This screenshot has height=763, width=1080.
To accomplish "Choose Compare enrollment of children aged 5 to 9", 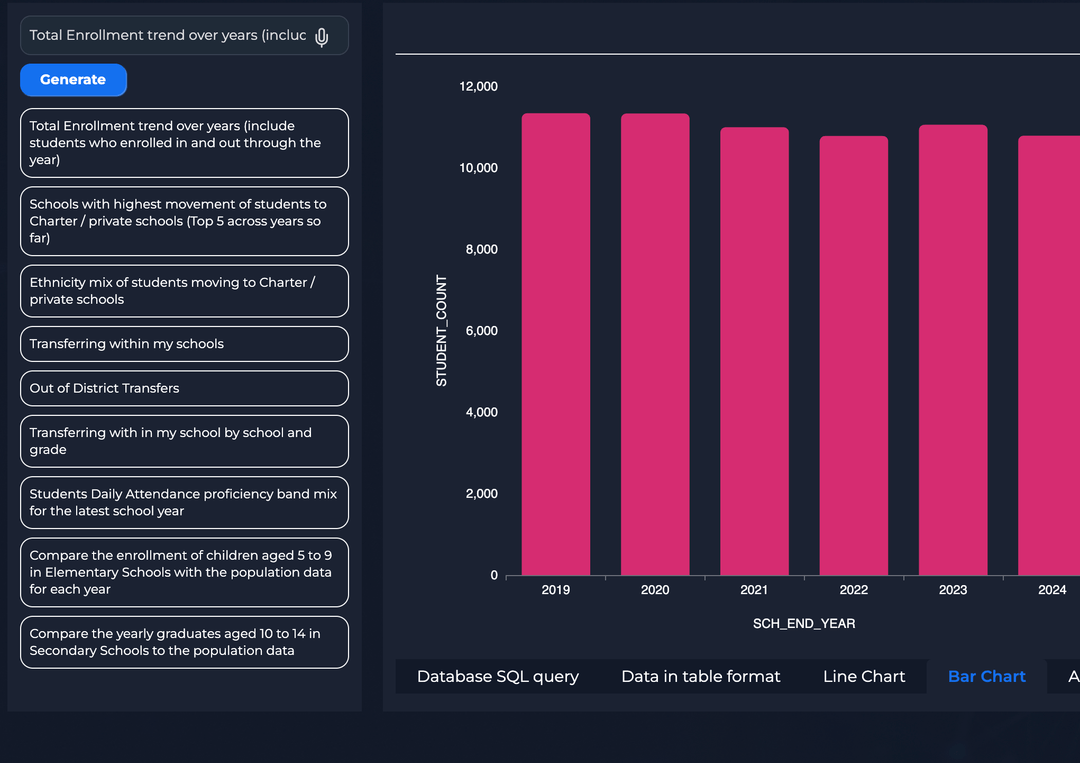I will point(184,572).
